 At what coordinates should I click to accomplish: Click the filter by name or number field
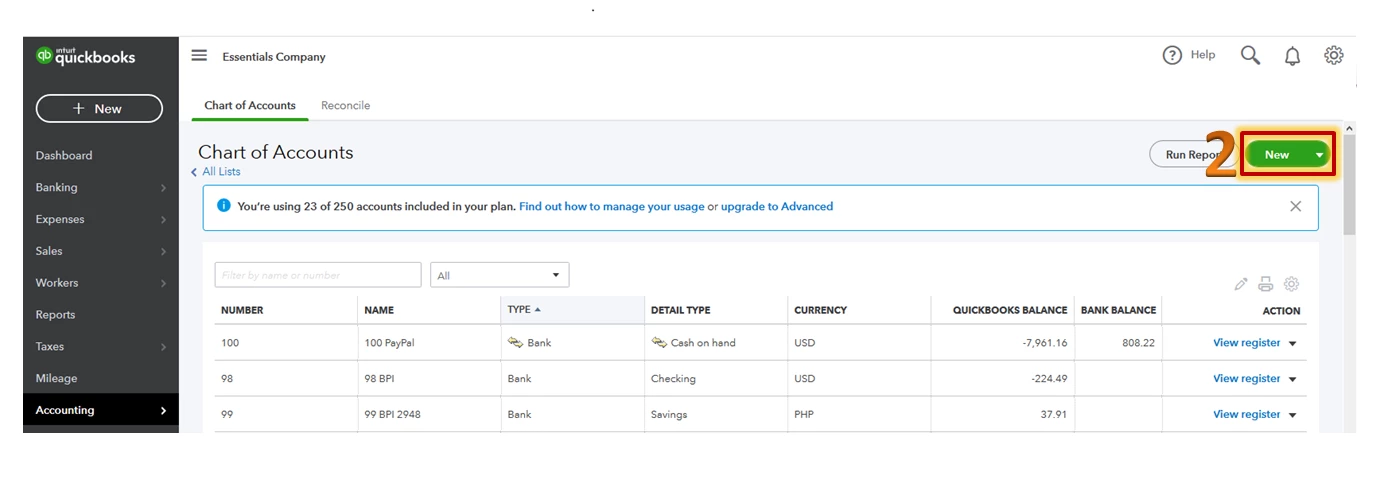pos(318,275)
